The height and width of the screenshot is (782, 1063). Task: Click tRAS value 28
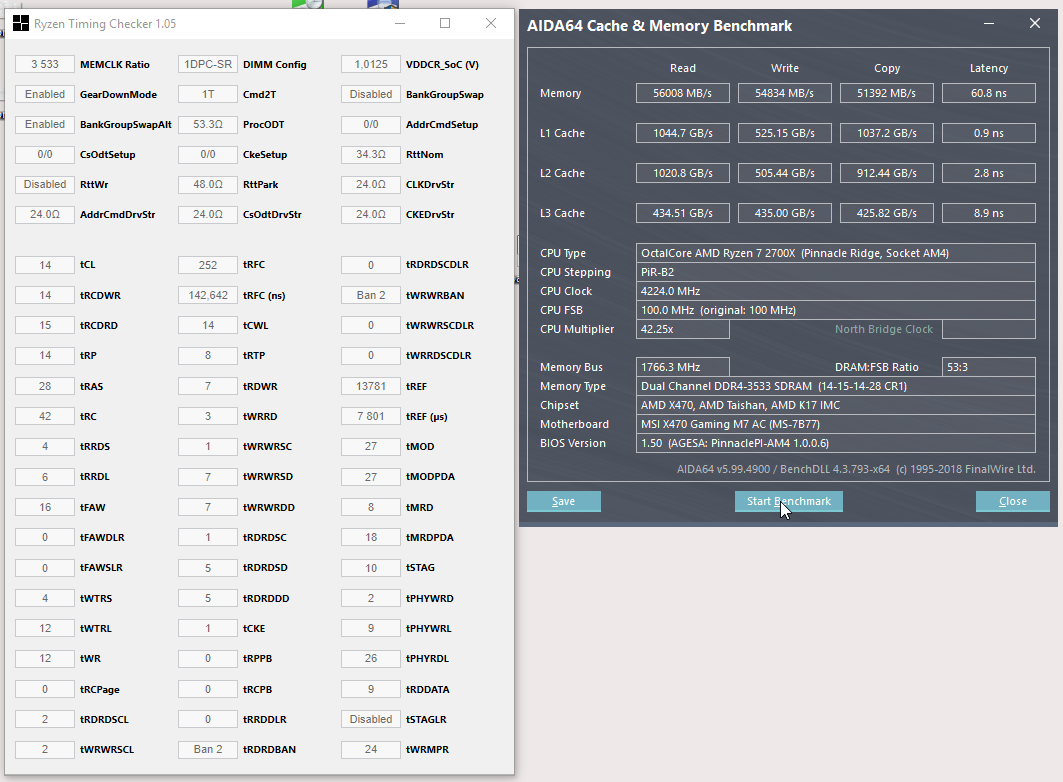coord(45,386)
